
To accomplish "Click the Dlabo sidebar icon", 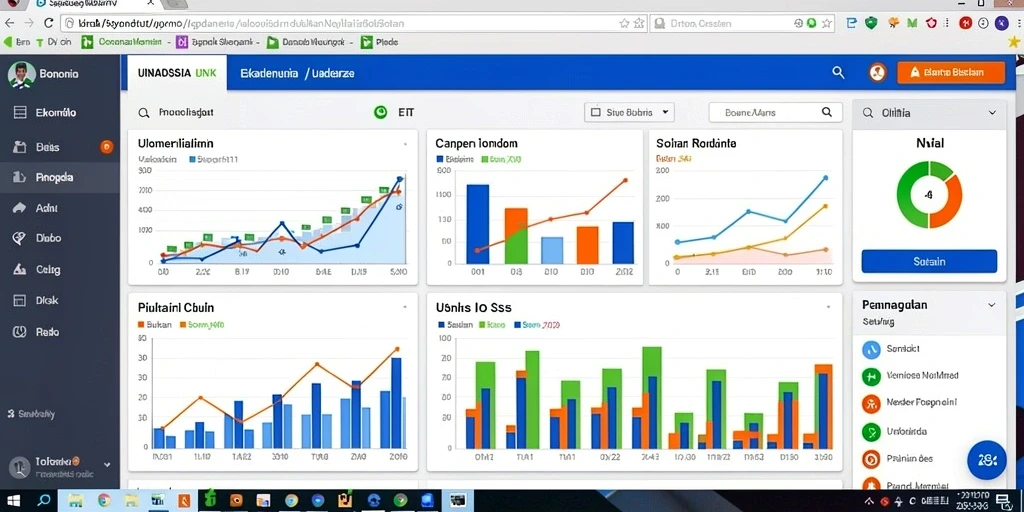I will click(19, 238).
